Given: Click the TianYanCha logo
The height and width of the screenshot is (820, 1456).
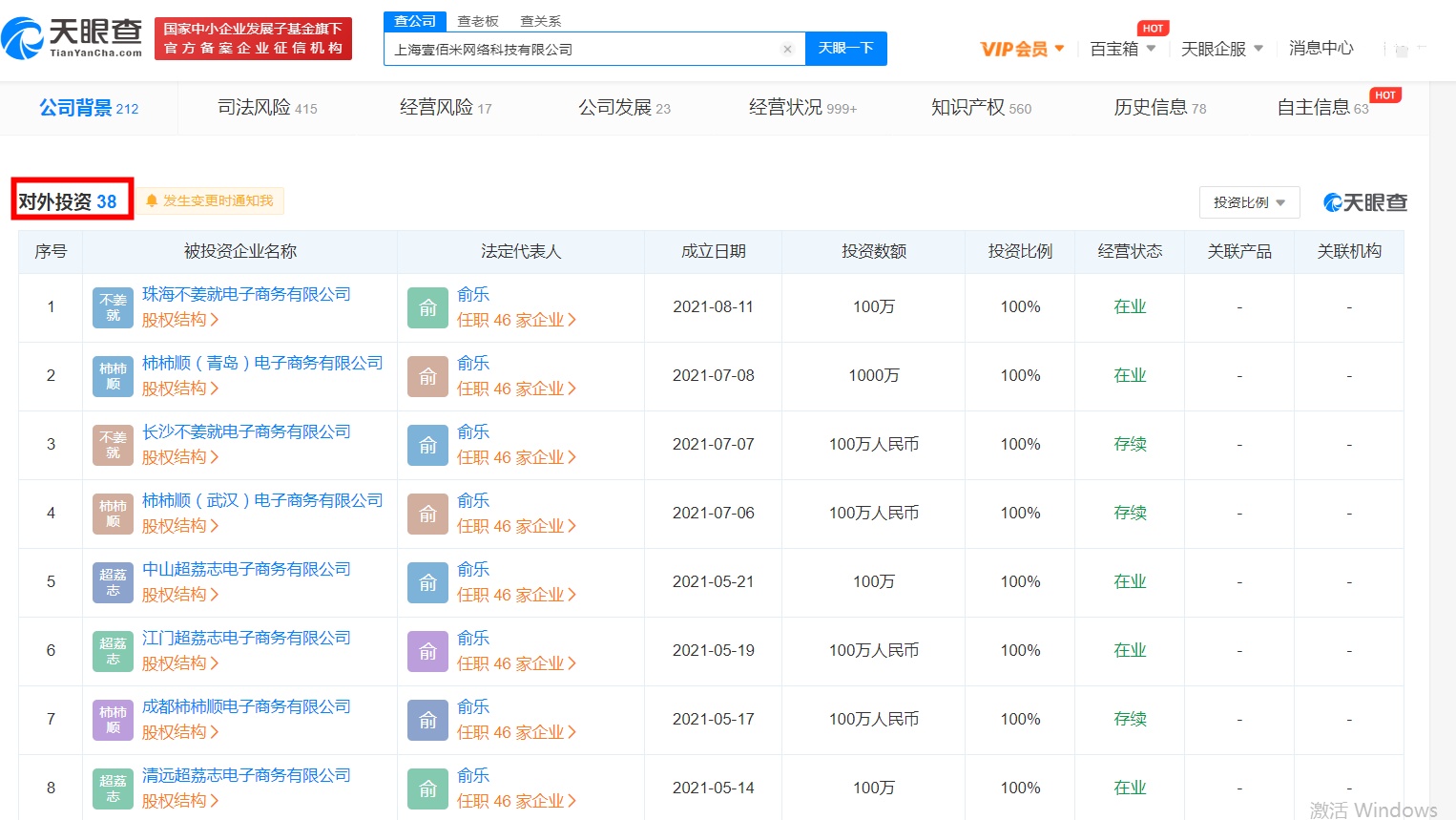Looking at the screenshot, I should (x=72, y=37).
